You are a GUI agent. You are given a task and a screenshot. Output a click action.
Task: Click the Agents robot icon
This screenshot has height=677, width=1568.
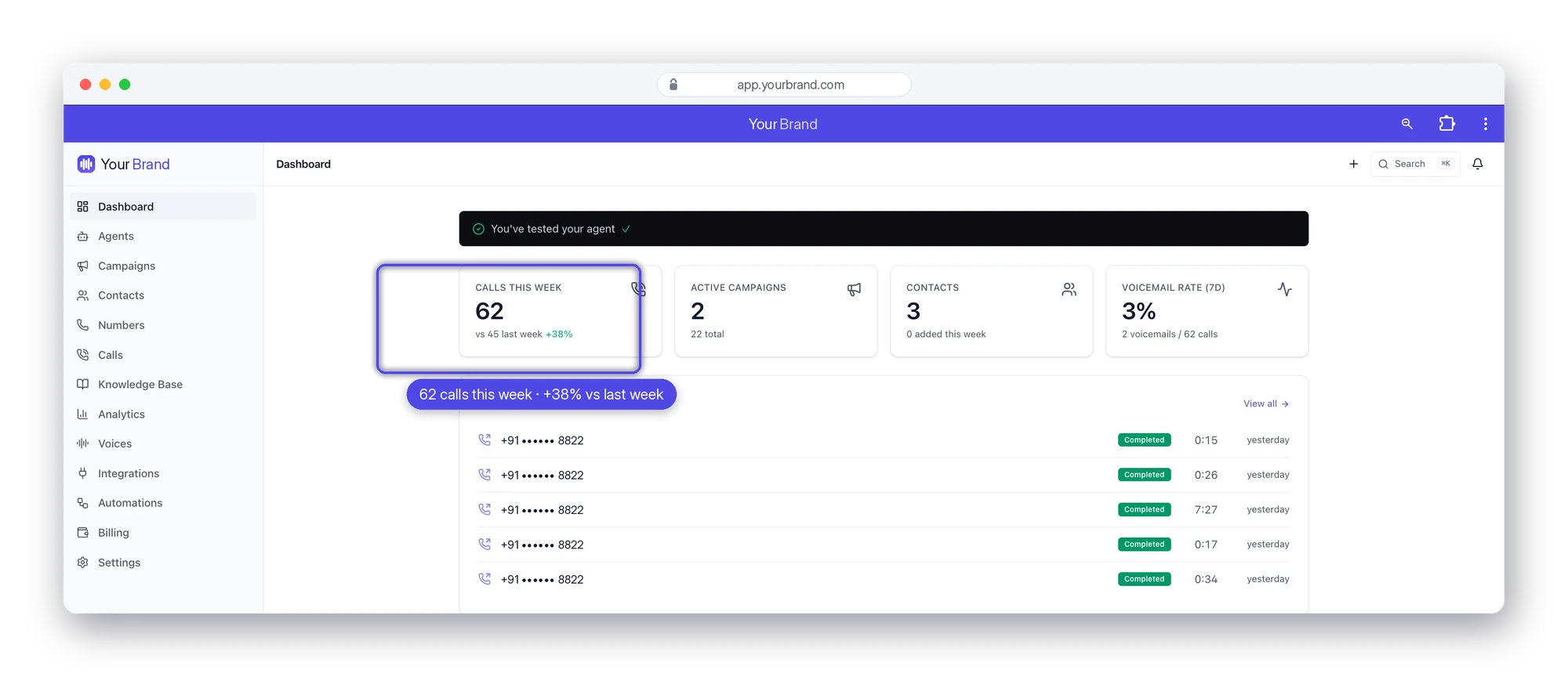pos(82,236)
